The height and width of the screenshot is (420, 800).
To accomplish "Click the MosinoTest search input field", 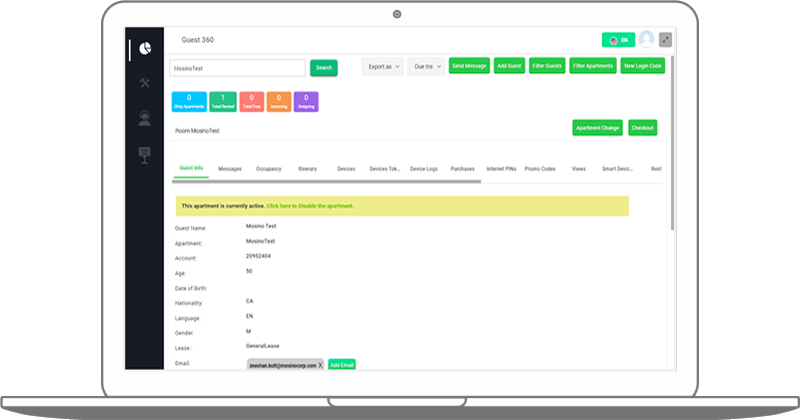I will [x=236, y=68].
